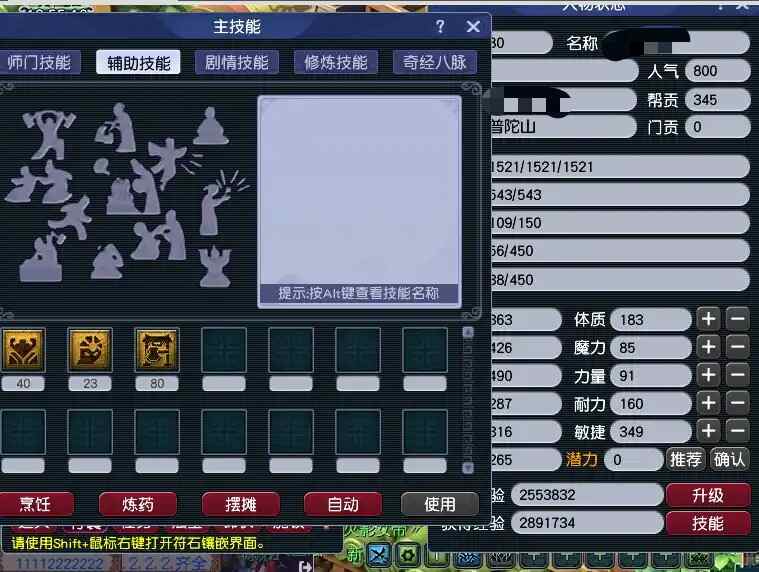Select the level 80 auxiliary skill icon
This screenshot has height=572, width=759.
(157, 350)
